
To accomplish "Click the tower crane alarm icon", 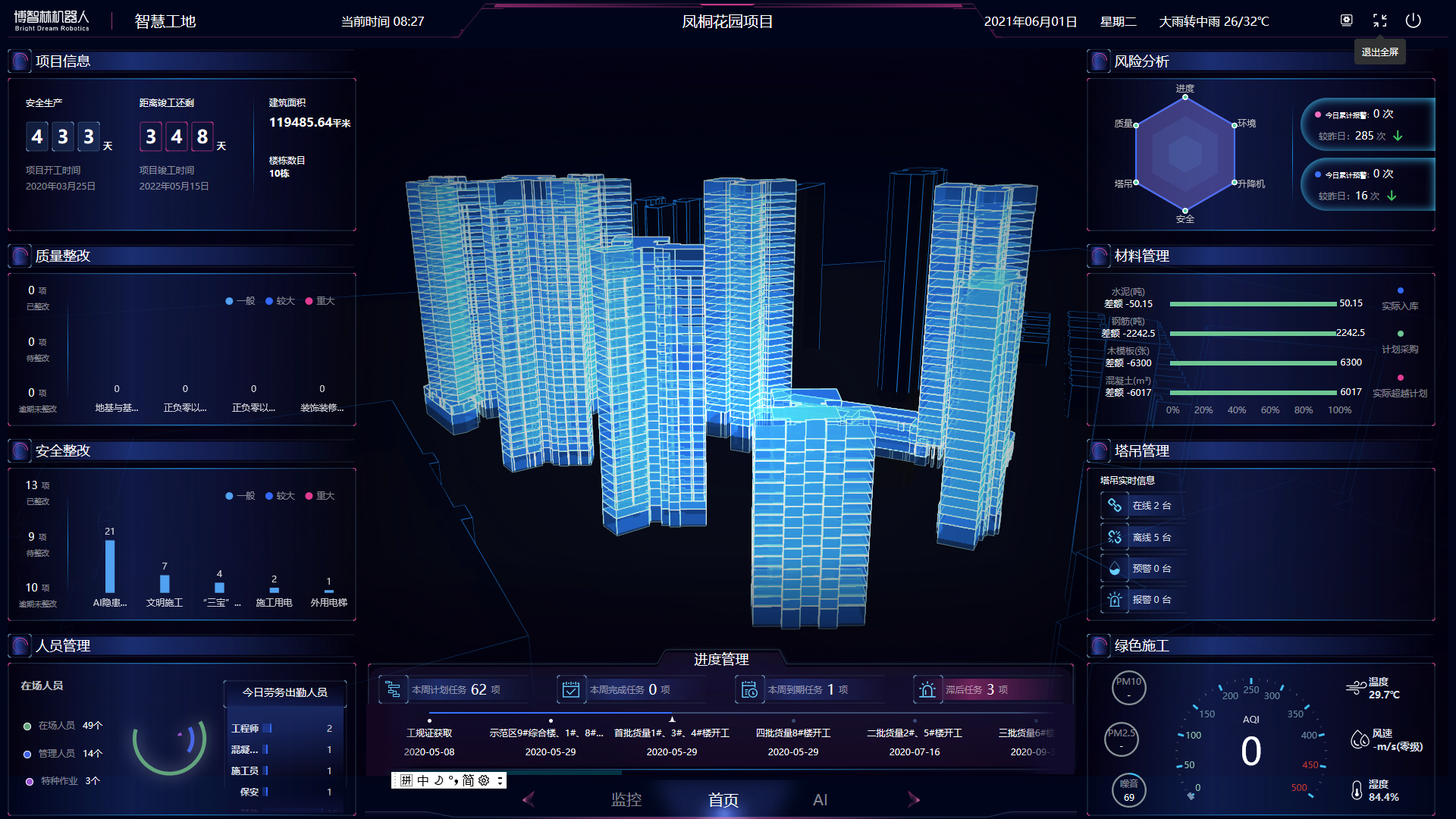I will (x=1114, y=600).
